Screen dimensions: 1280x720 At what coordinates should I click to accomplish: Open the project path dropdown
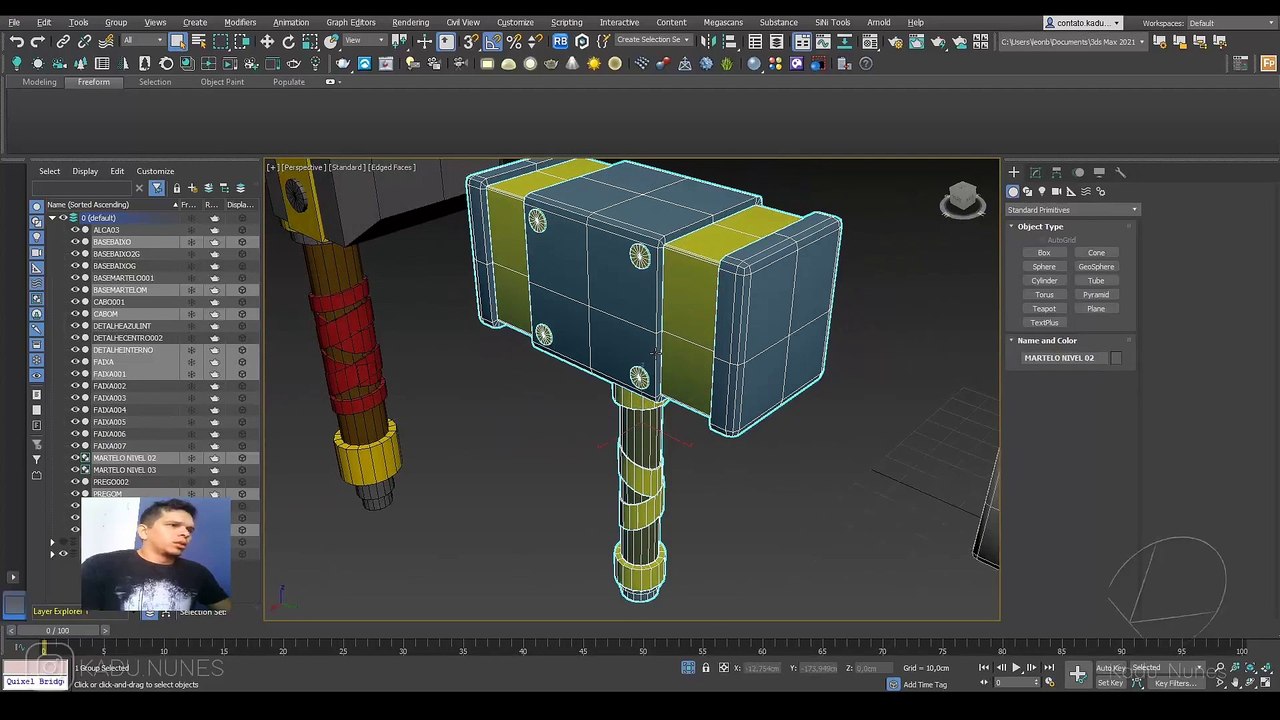click(x=1072, y=42)
